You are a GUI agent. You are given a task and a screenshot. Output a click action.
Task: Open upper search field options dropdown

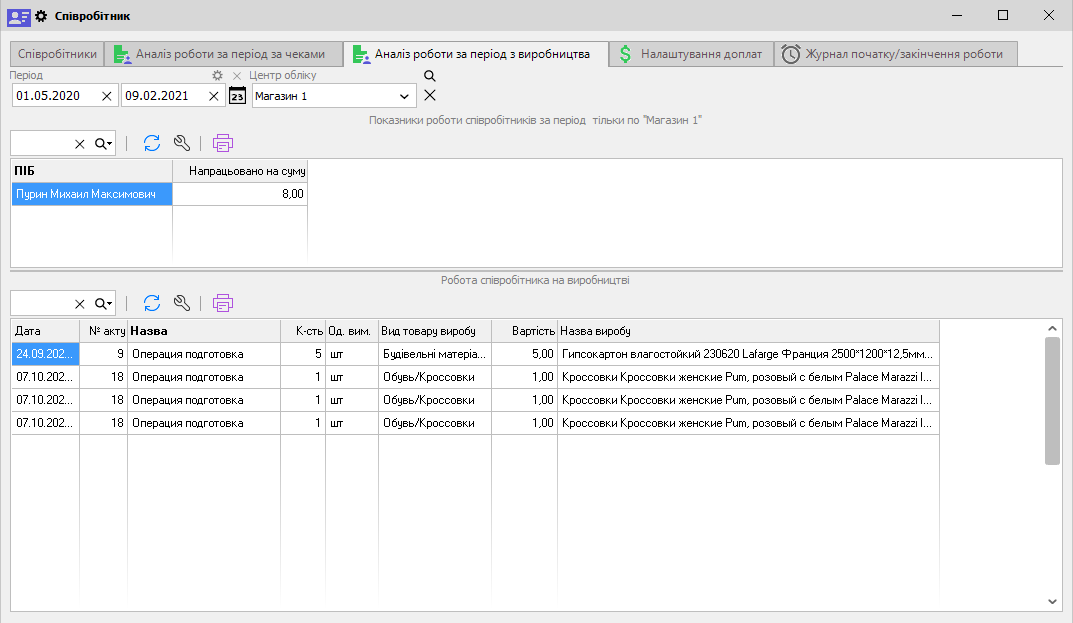pos(104,144)
